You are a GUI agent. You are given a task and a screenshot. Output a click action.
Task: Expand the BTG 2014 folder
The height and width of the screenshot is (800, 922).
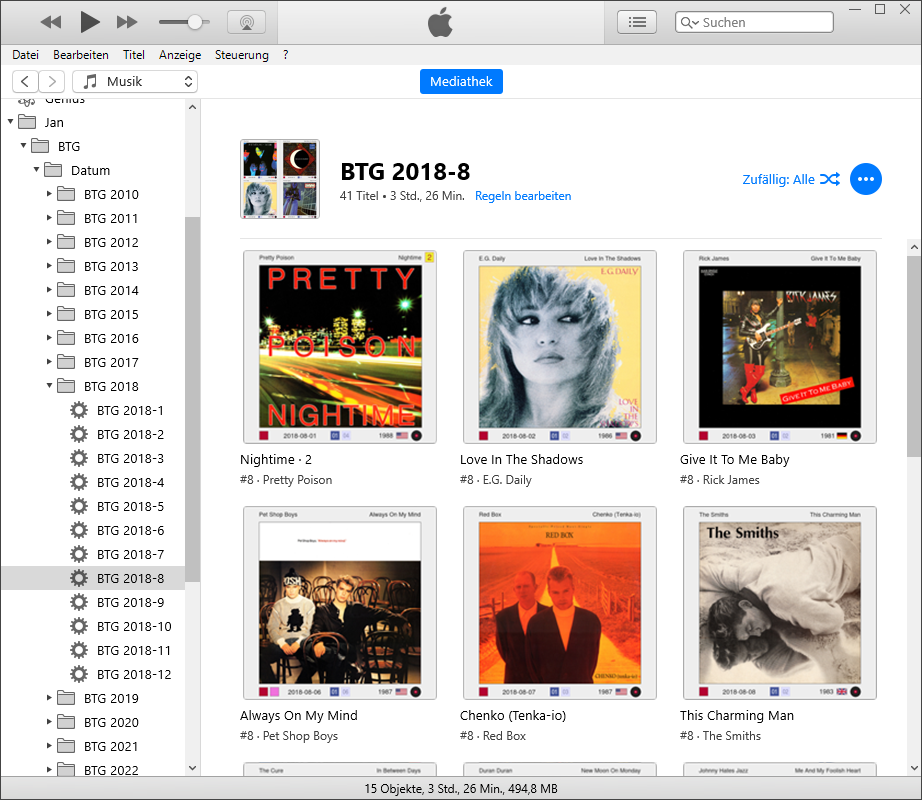pos(49,290)
